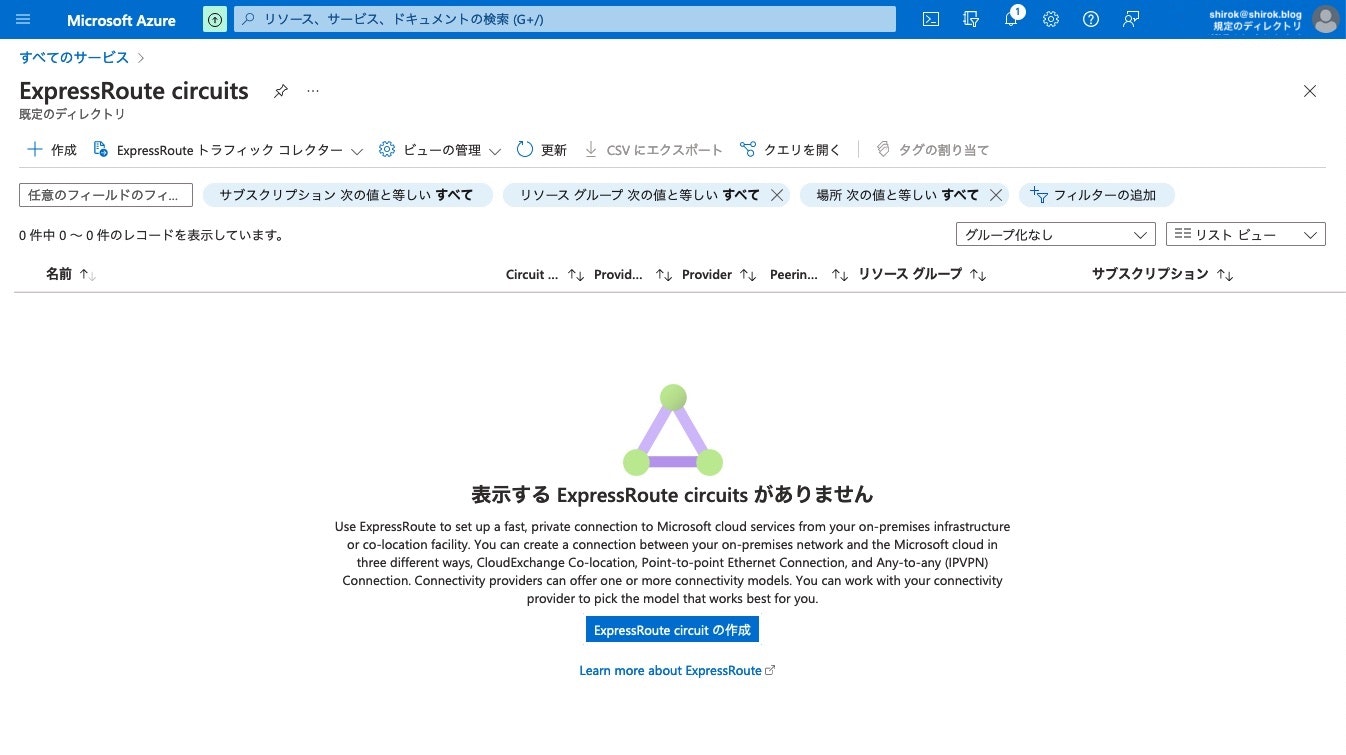The width and height of the screenshot is (1346, 755).
Task: Remove the 場所 filter
Action: tap(996, 195)
